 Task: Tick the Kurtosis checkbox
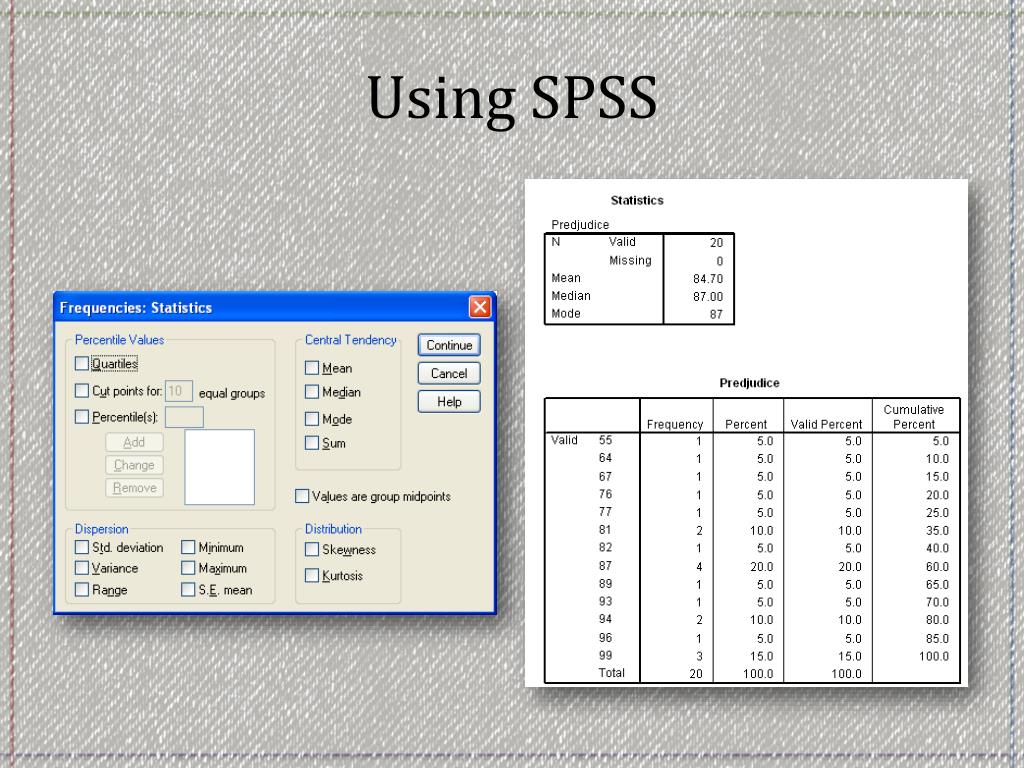pyautogui.click(x=312, y=575)
